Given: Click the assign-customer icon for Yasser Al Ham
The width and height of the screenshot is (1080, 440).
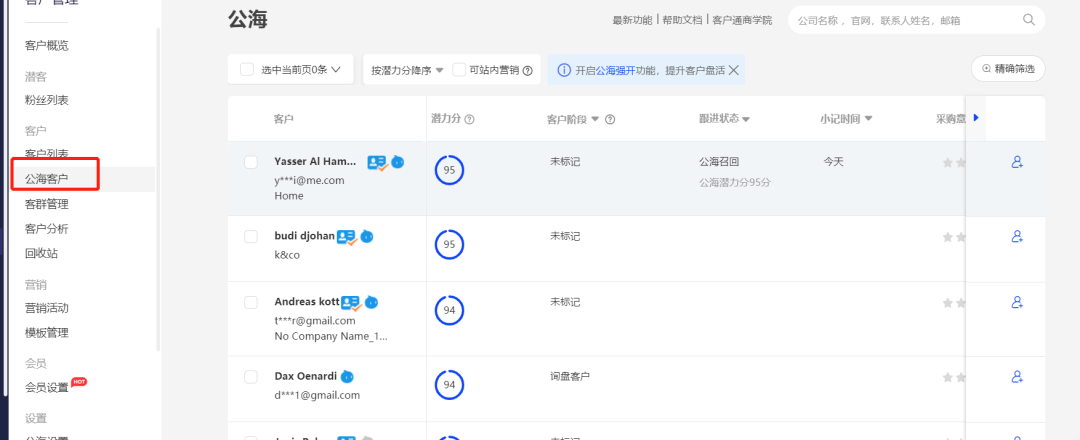Looking at the screenshot, I should point(1017,163).
